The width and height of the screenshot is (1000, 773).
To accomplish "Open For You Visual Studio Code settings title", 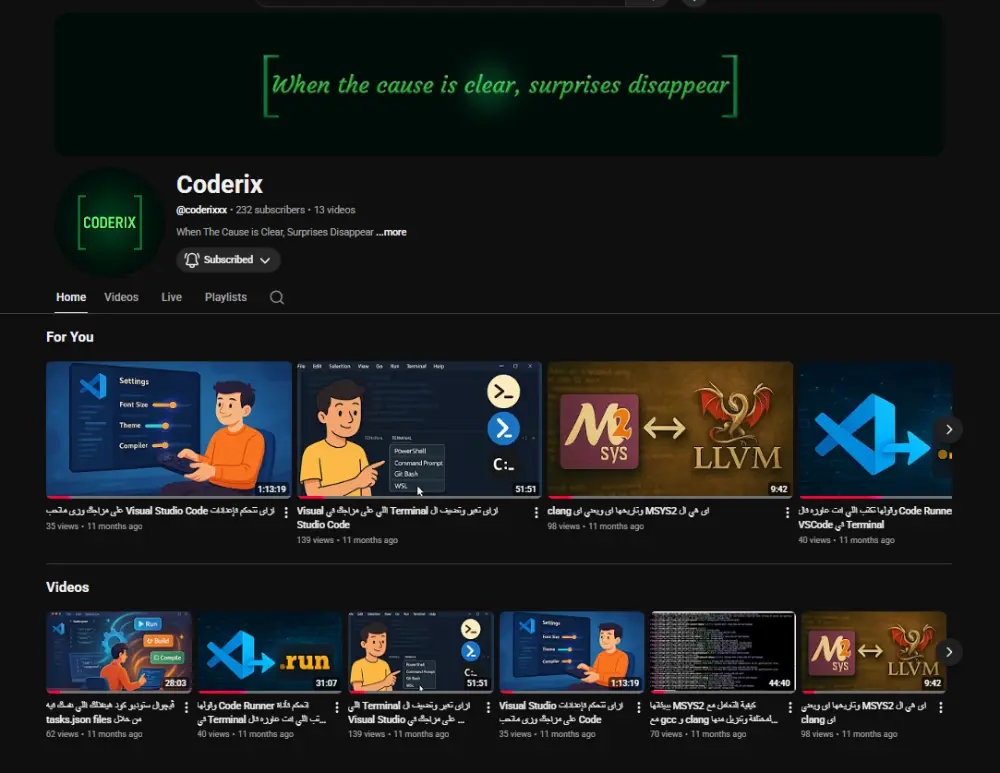I will [160, 511].
